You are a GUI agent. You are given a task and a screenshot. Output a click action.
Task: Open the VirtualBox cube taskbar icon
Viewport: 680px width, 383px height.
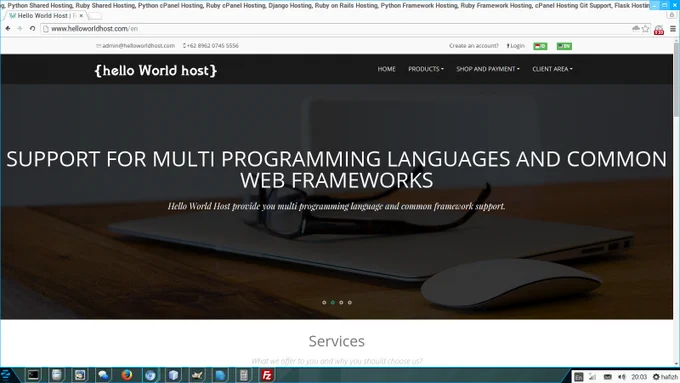pos(173,375)
